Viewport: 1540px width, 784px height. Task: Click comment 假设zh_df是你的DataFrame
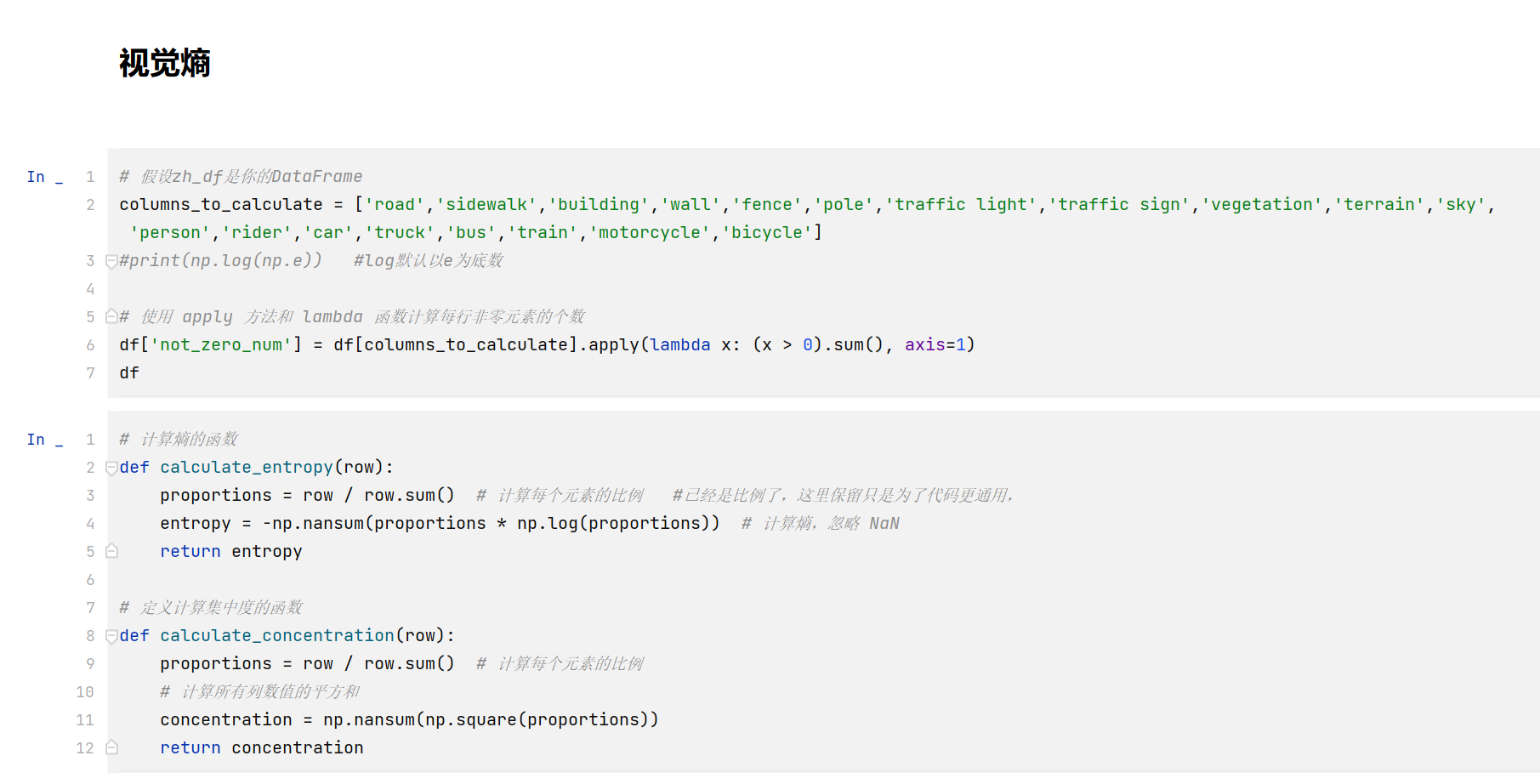pyautogui.click(x=241, y=177)
